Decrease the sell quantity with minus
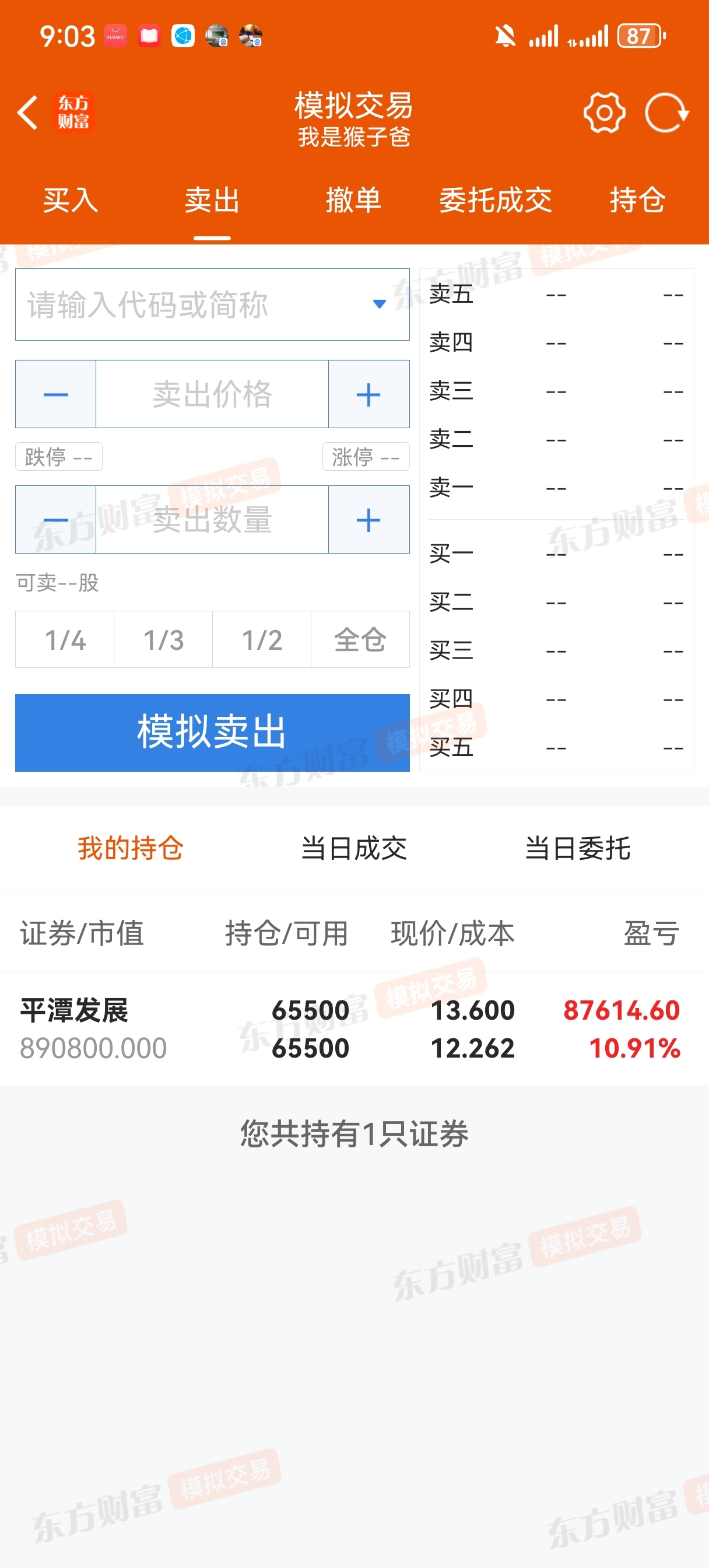The width and height of the screenshot is (709, 1568). [x=55, y=519]
